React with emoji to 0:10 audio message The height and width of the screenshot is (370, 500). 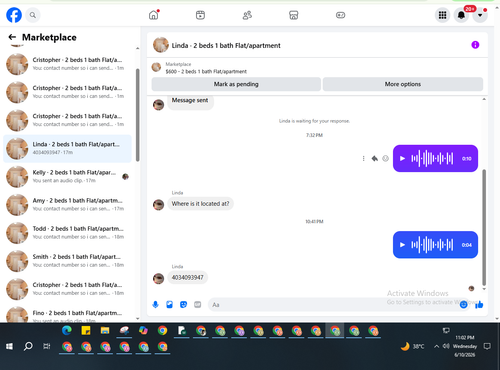click(x=385, y=158)
